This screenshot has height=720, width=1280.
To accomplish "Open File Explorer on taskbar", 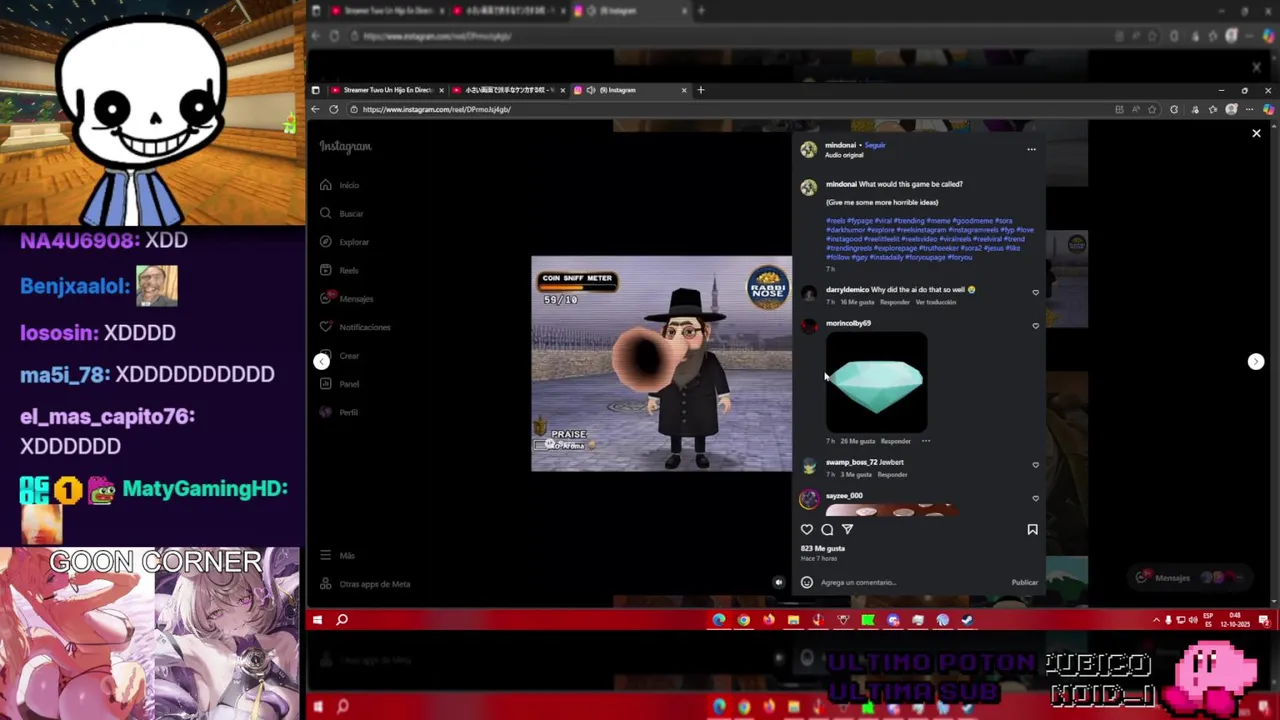I will coord(793,620).
